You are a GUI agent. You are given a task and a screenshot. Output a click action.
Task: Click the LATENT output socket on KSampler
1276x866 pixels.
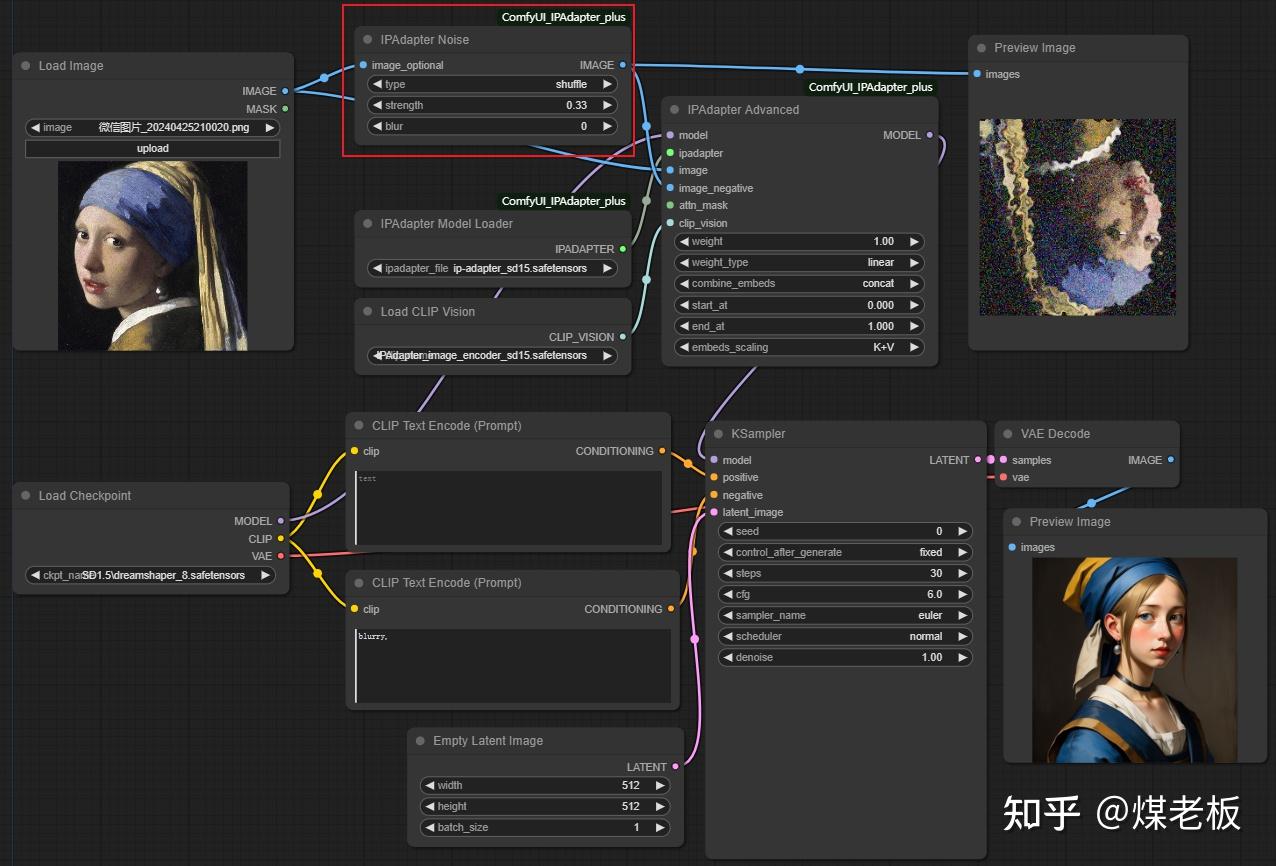[x=977, y=460]
